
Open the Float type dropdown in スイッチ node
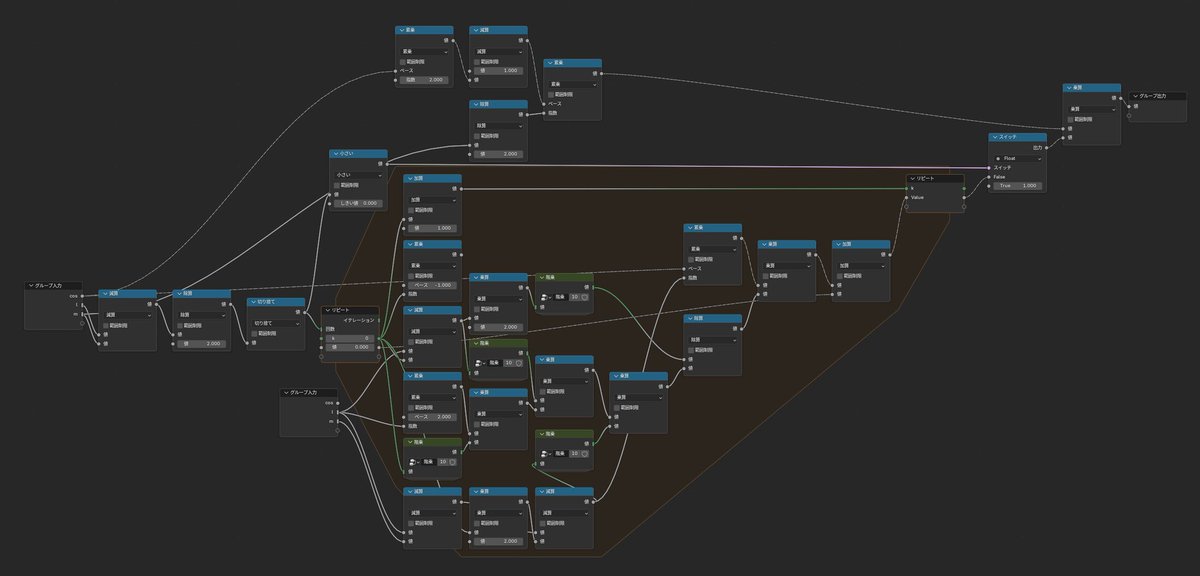(x=1017, y=157)
